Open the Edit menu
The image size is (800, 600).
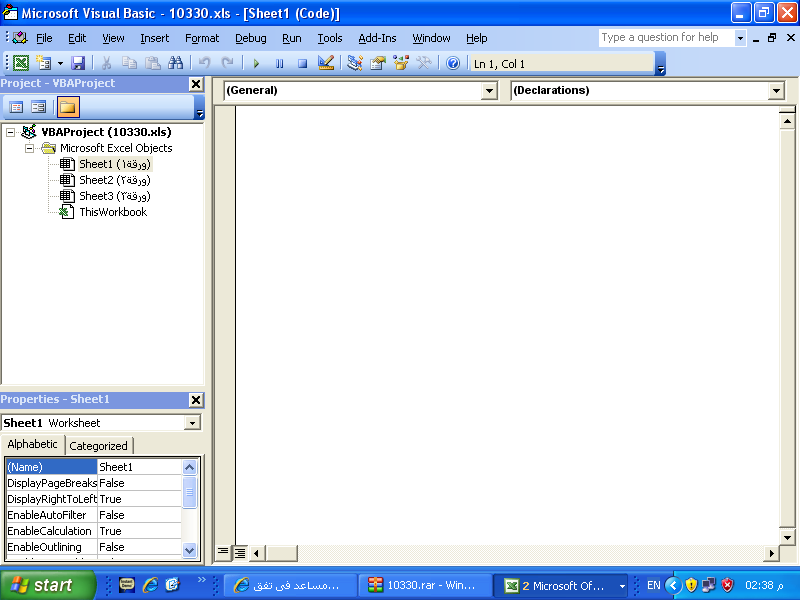click(x=77, y=38)
